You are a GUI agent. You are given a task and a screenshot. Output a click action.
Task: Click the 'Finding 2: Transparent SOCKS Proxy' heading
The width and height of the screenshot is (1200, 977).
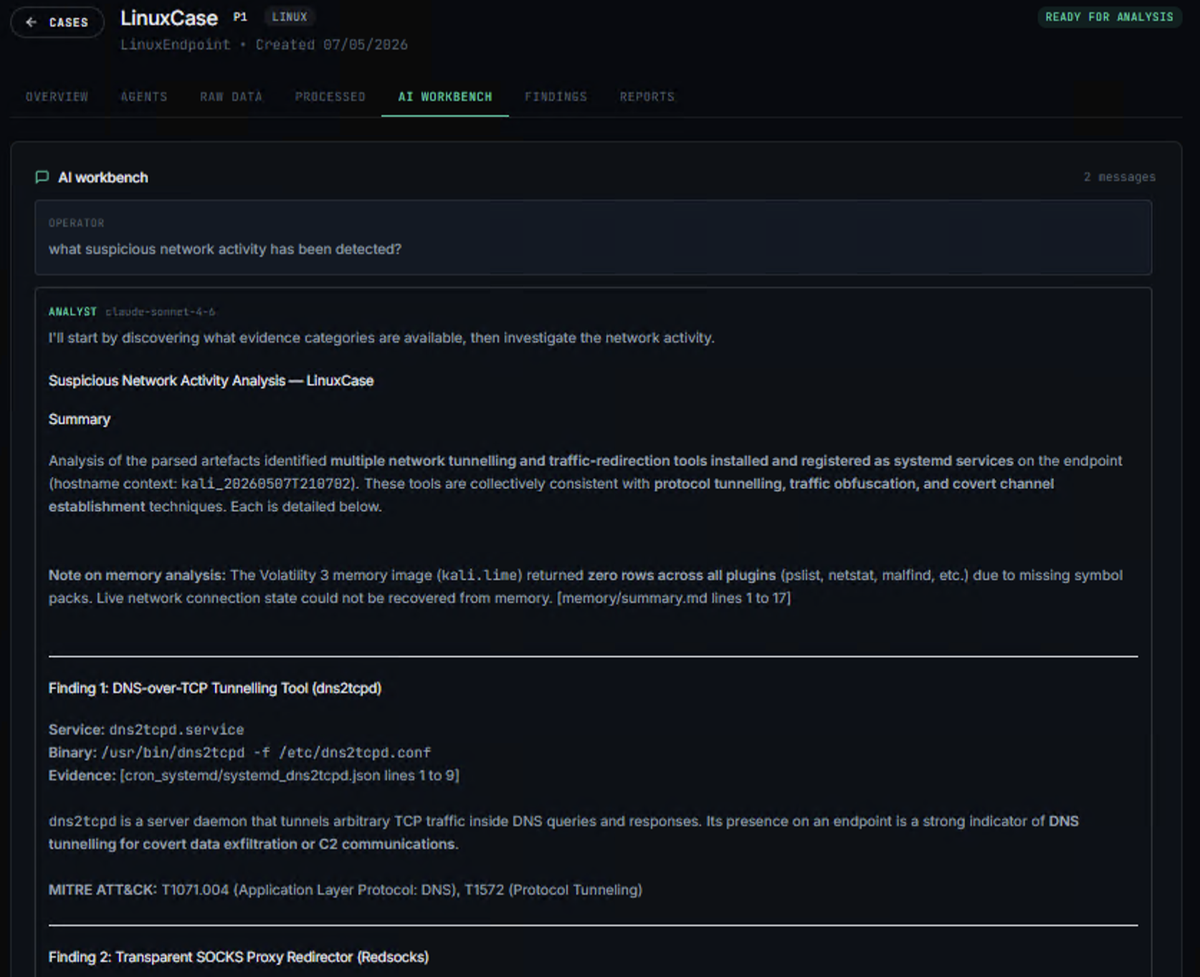pos(238,957)
